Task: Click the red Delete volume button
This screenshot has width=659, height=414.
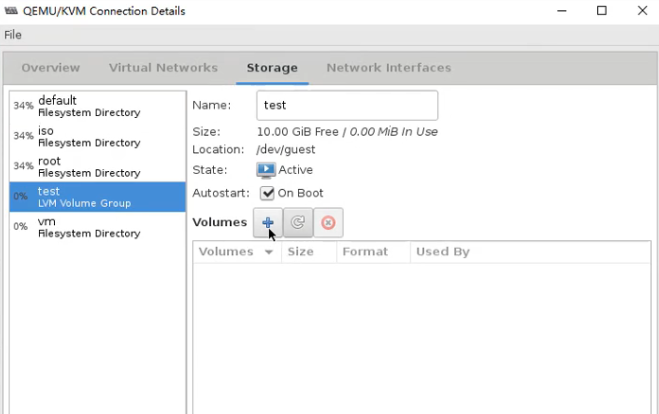Action: click(328, 222)
